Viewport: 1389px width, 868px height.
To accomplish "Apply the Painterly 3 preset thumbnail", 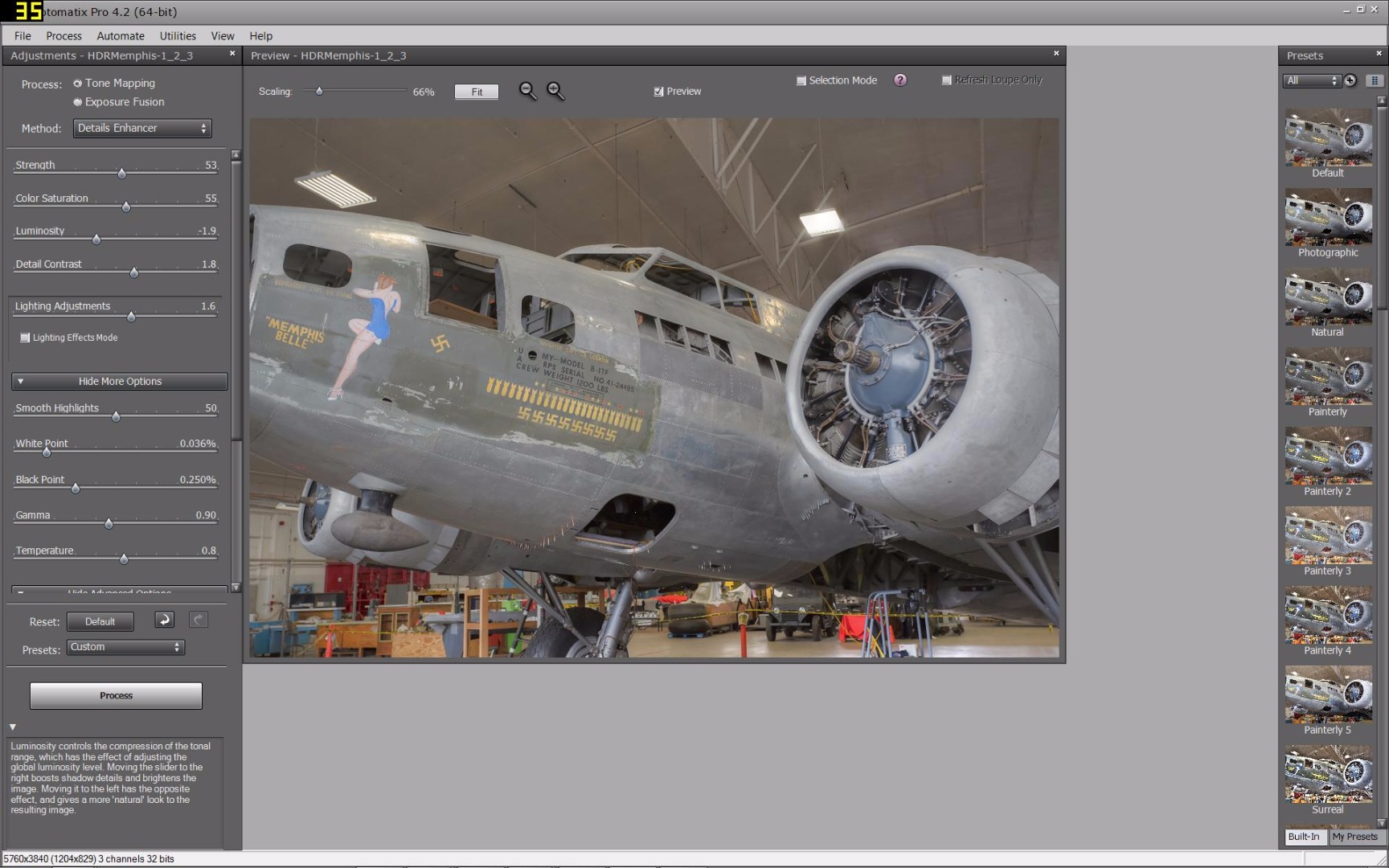I will [1328, 534].
